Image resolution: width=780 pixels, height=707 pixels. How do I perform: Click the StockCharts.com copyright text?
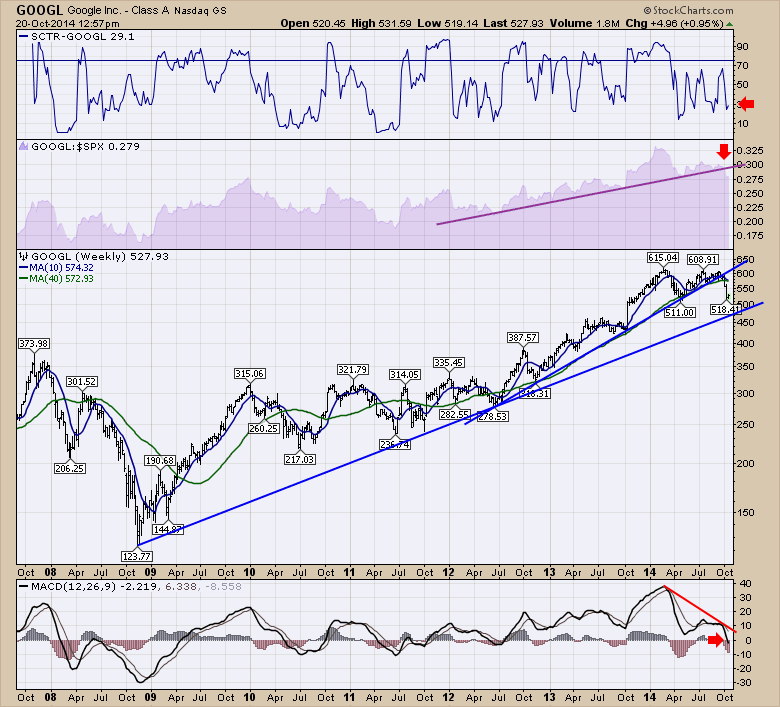[688, 10]
